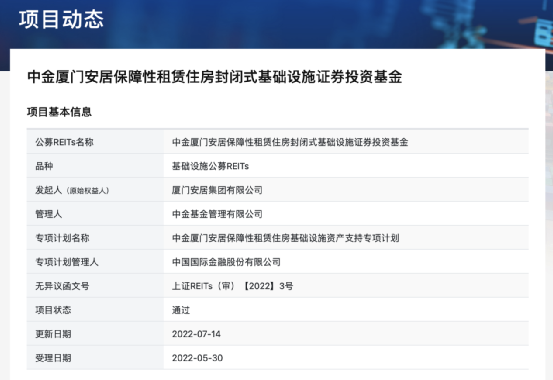Click the 专项计划名称 label cell
The image size is (553, 380).
tap(95, 238)
